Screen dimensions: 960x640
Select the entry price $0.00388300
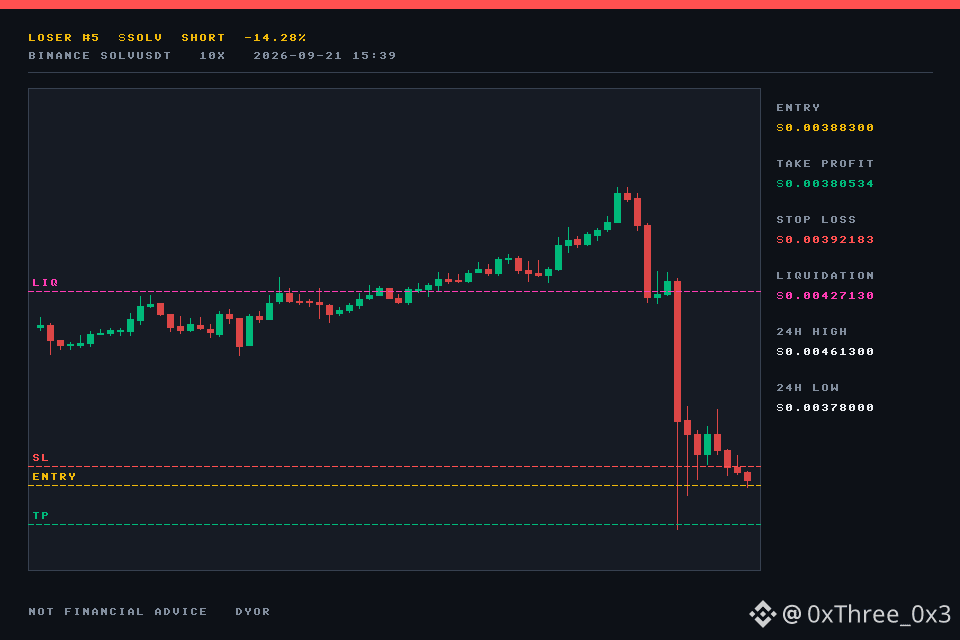825,127
